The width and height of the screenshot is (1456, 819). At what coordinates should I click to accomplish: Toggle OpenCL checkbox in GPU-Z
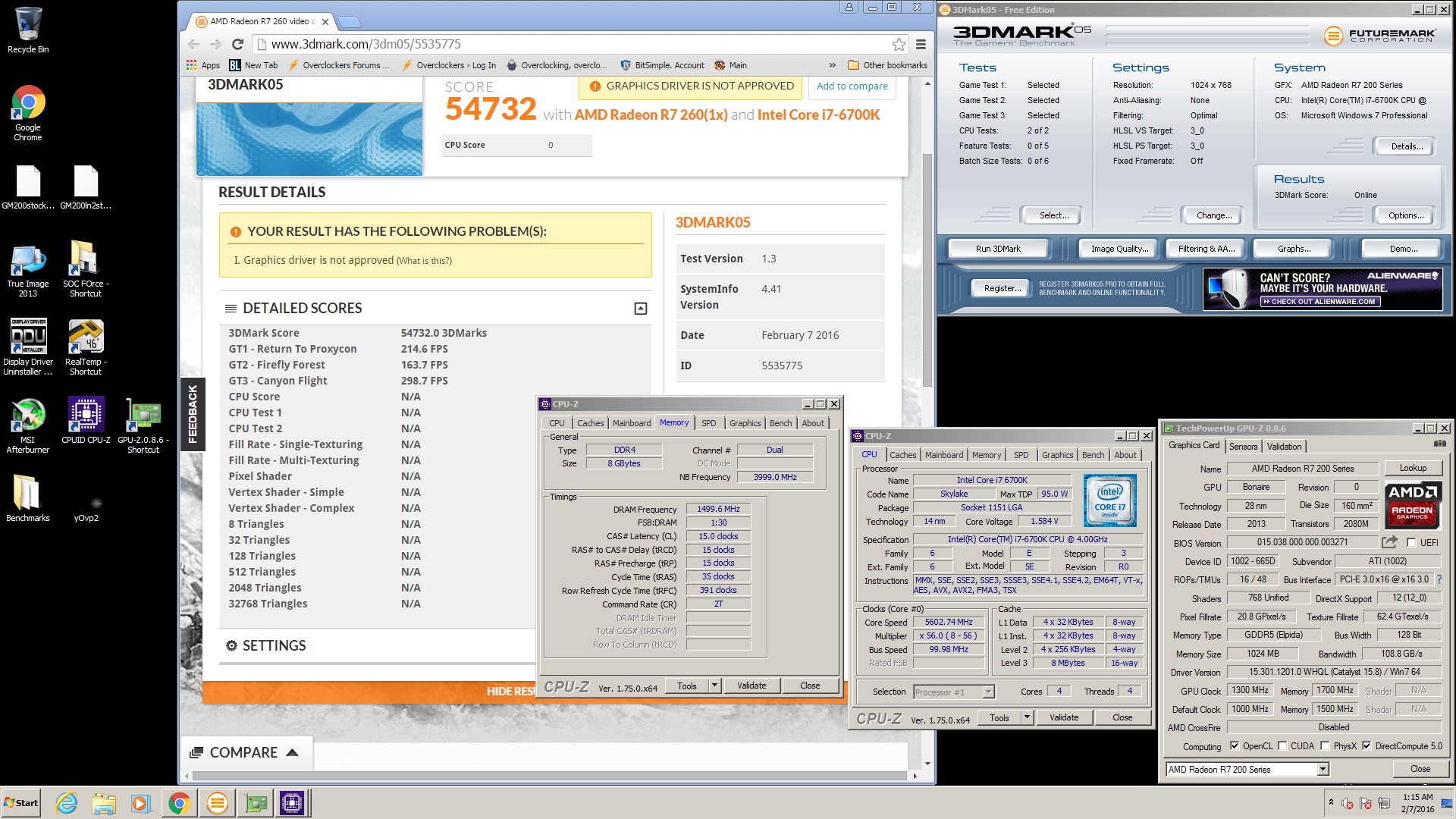click(1235, 746)
